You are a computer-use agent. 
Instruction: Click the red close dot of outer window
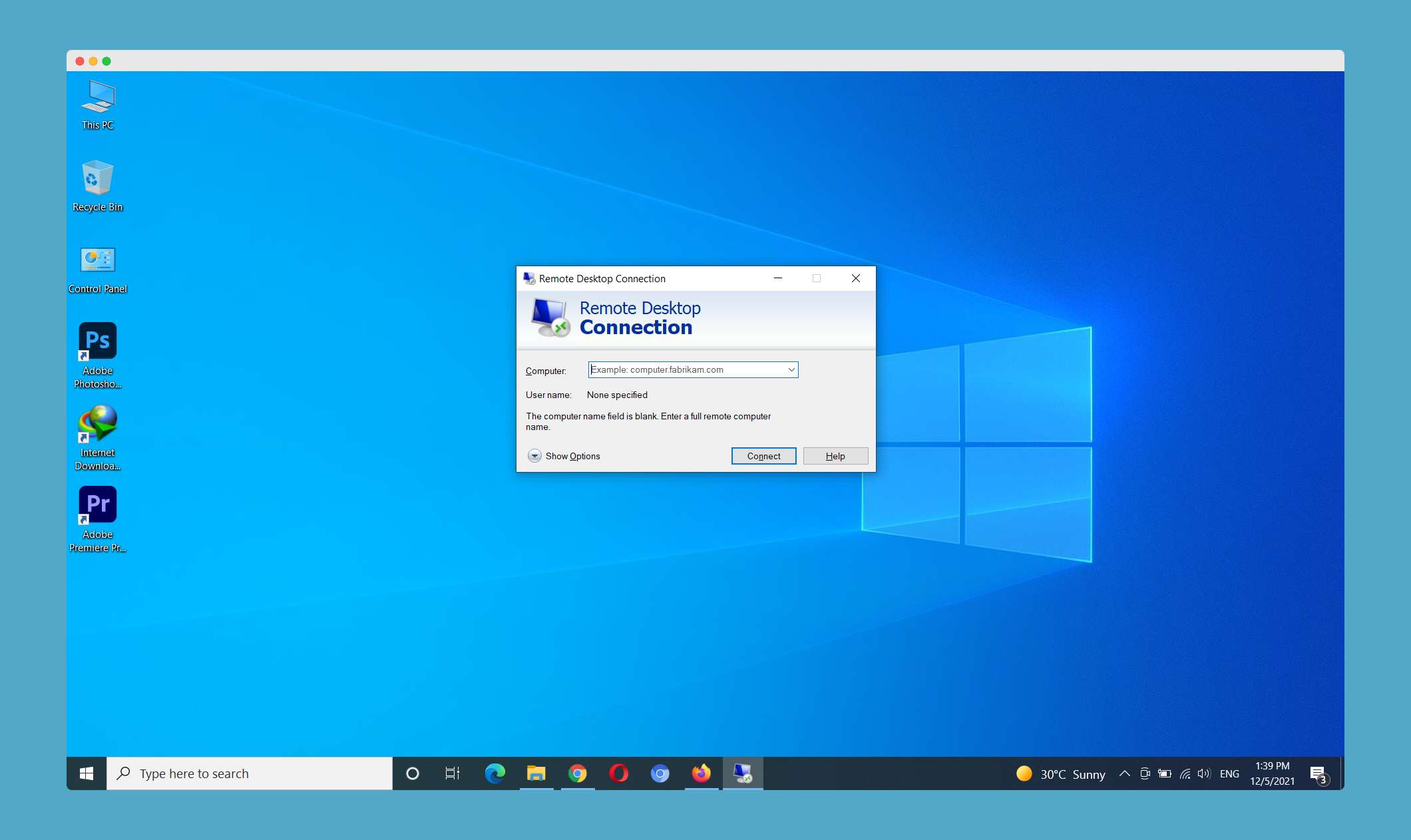pos(80,61)
